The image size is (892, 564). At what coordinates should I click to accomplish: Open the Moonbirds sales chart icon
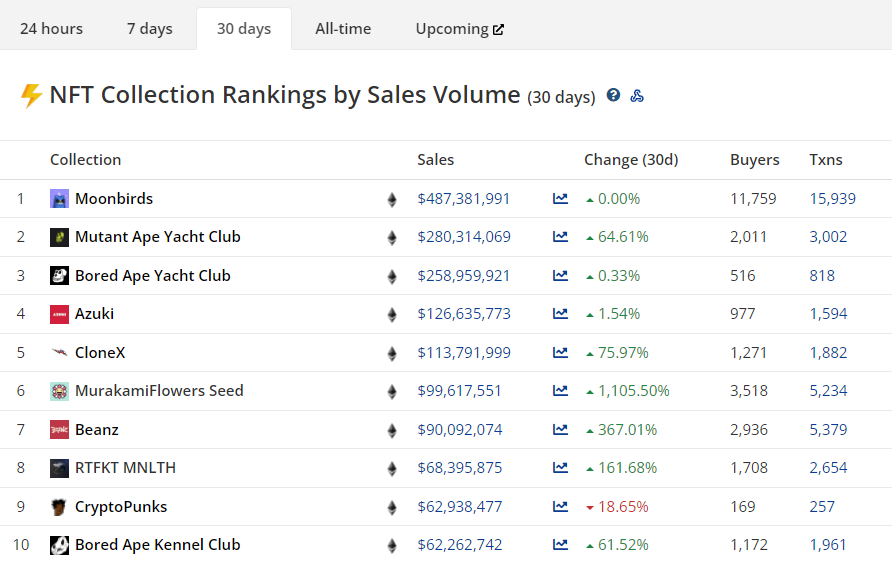560,199
